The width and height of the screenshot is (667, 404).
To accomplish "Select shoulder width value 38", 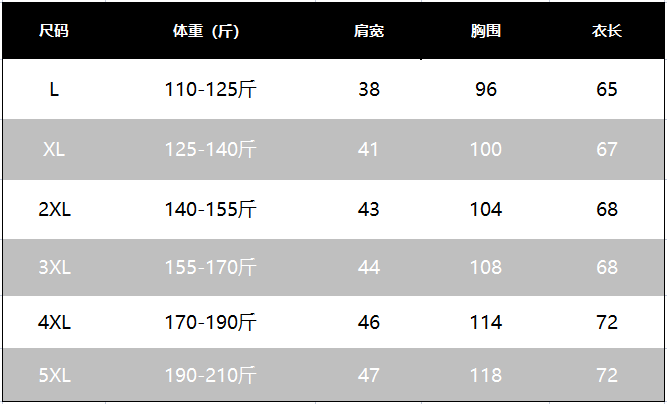I will (x=369, y=90).
